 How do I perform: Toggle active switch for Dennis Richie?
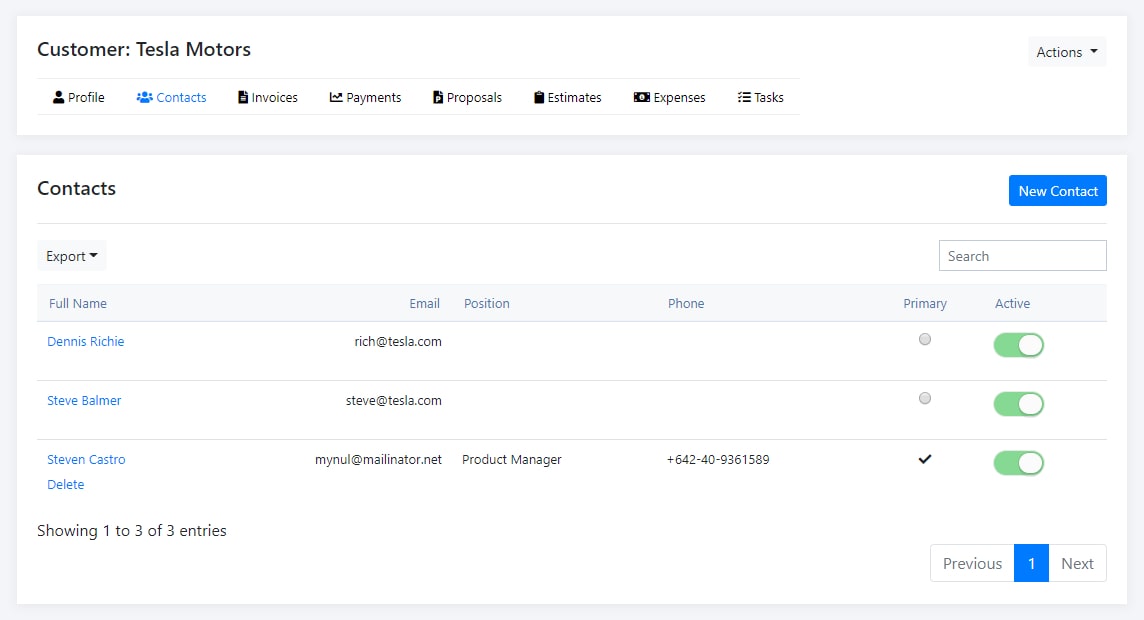[1019, 345]
